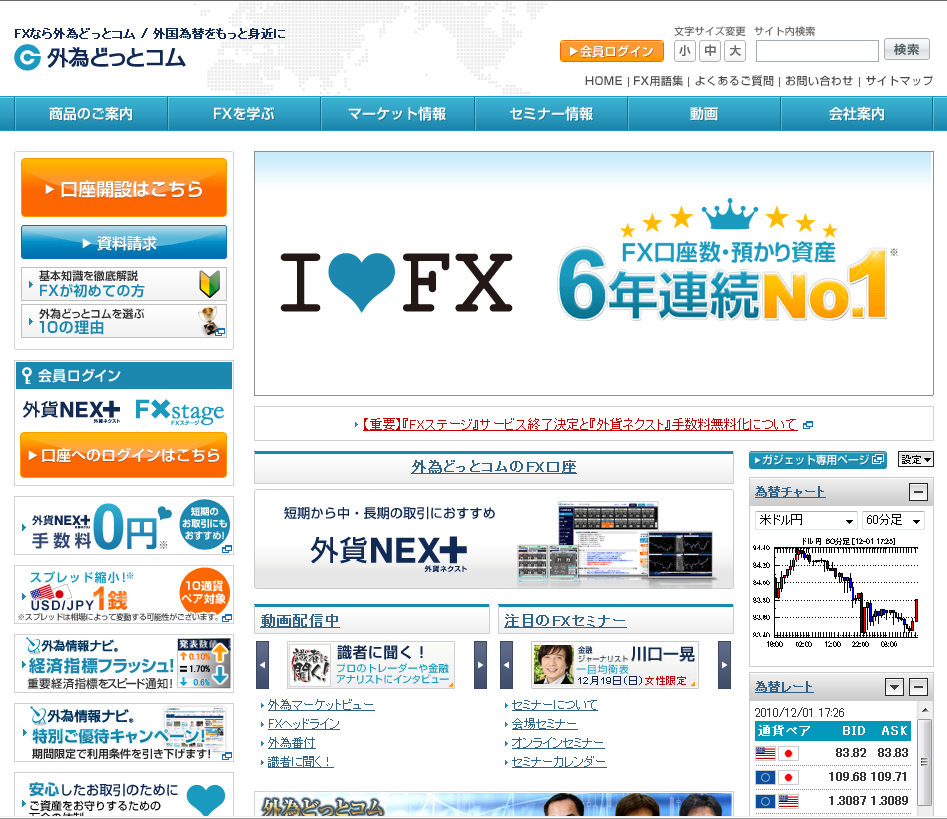Image resolution: width=947 pixels, height=819 pixels.
Task: Open the 会社案内 menu tab
Action: click(x=857, y=114)
